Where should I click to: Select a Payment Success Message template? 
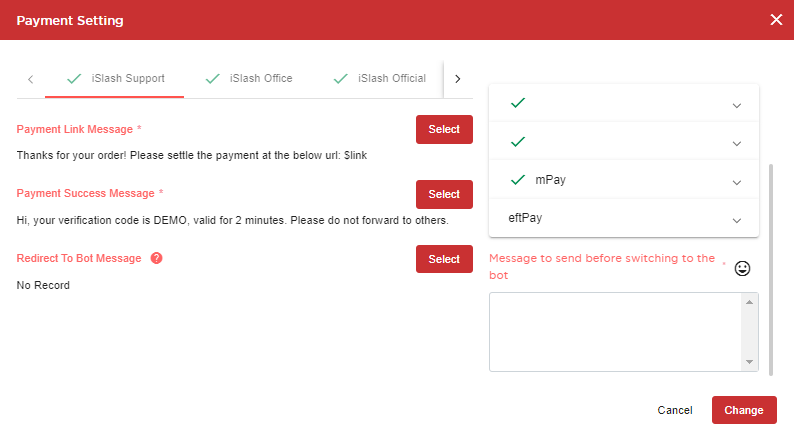[444, 194]
